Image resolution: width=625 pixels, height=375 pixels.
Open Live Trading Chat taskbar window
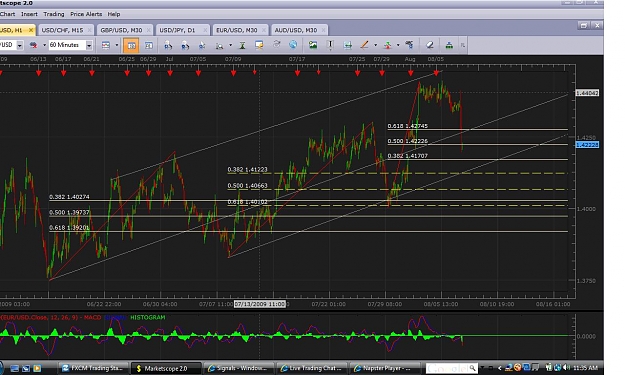(x=311, y=368)
